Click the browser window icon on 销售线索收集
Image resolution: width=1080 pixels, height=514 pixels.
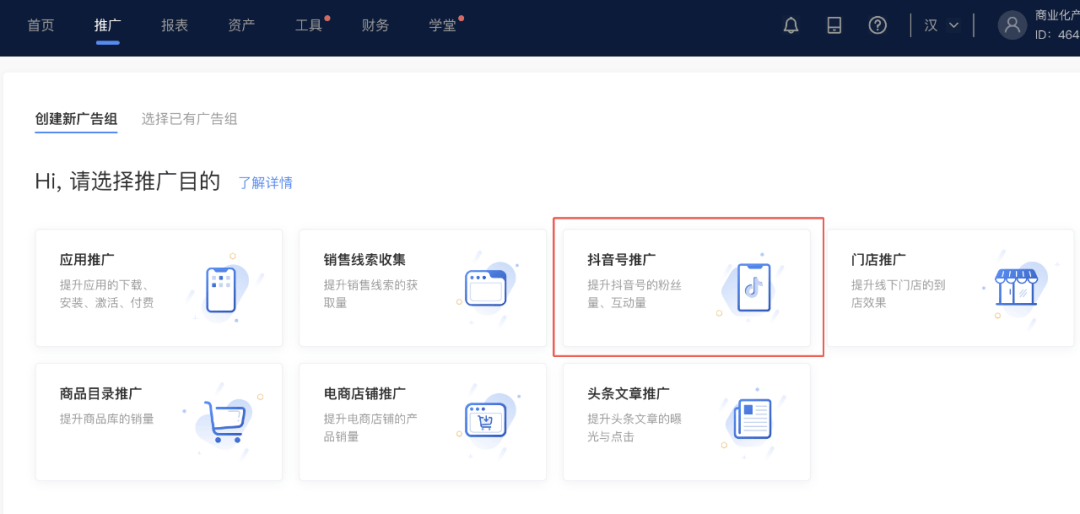486,288
